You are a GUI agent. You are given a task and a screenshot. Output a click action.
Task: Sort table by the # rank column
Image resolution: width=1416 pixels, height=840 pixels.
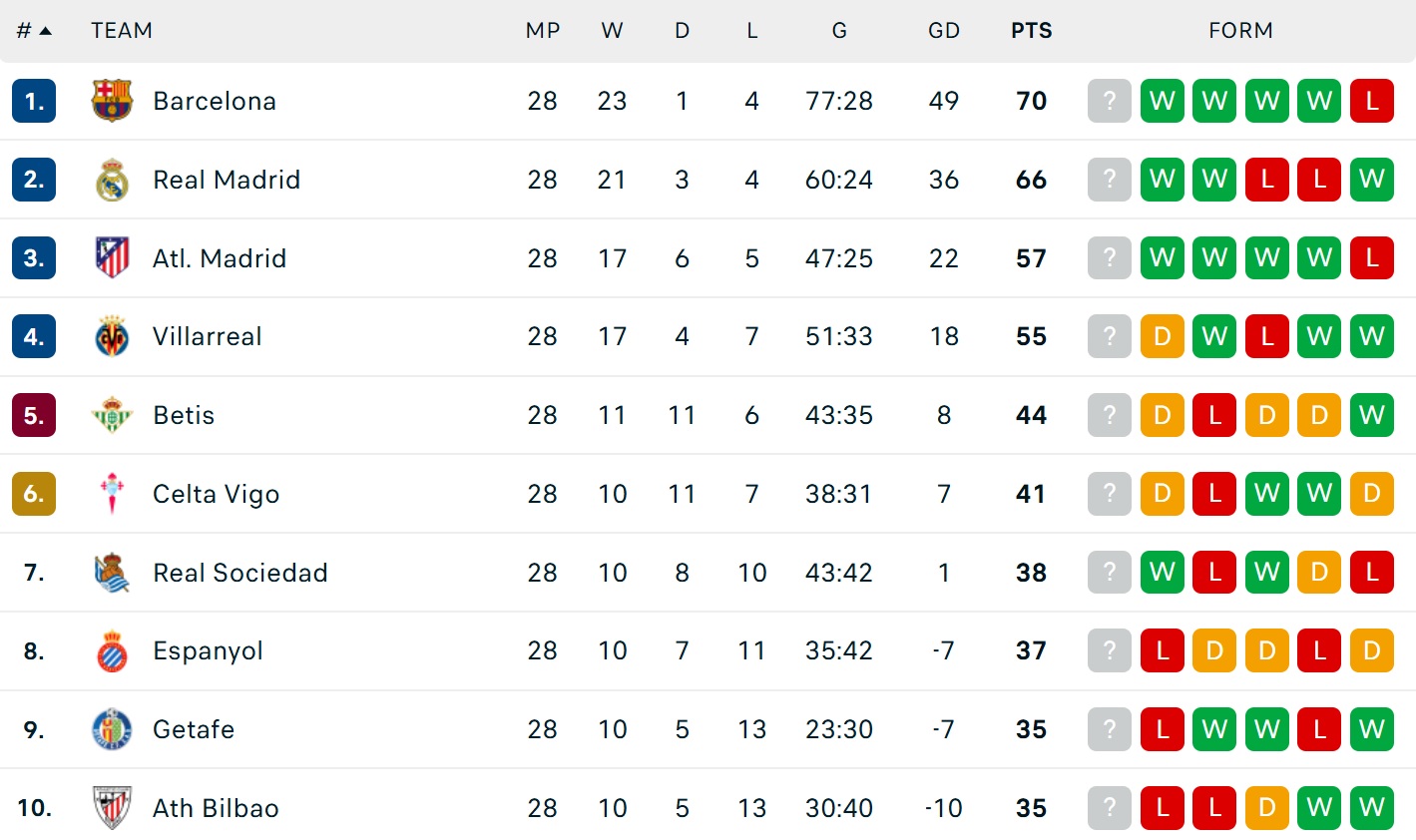[33, 31]
